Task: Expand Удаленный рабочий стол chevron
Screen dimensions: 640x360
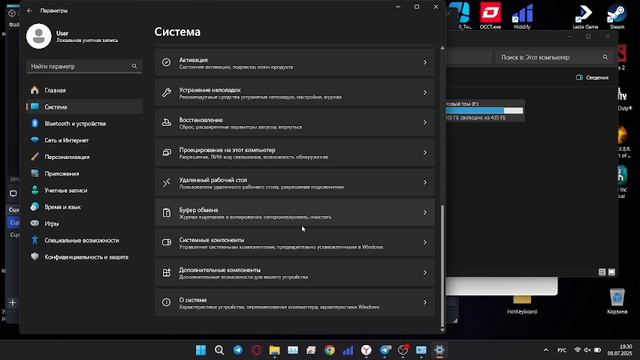Action: (425, 182)
